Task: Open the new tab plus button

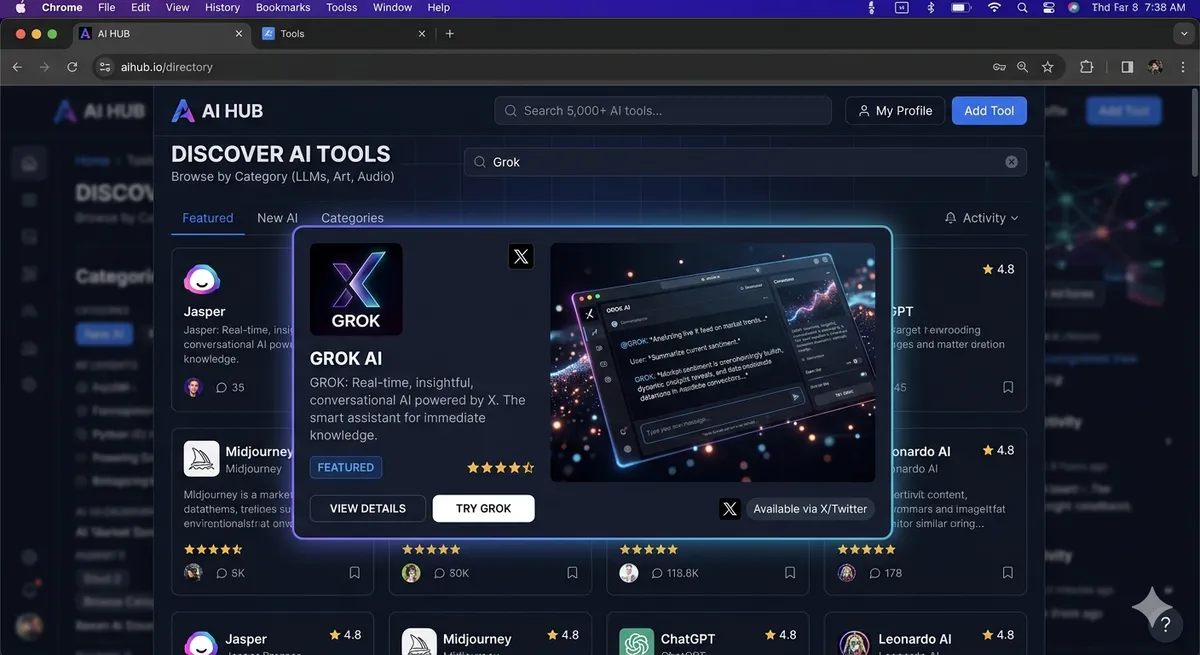Action: (x=450, y=33)
